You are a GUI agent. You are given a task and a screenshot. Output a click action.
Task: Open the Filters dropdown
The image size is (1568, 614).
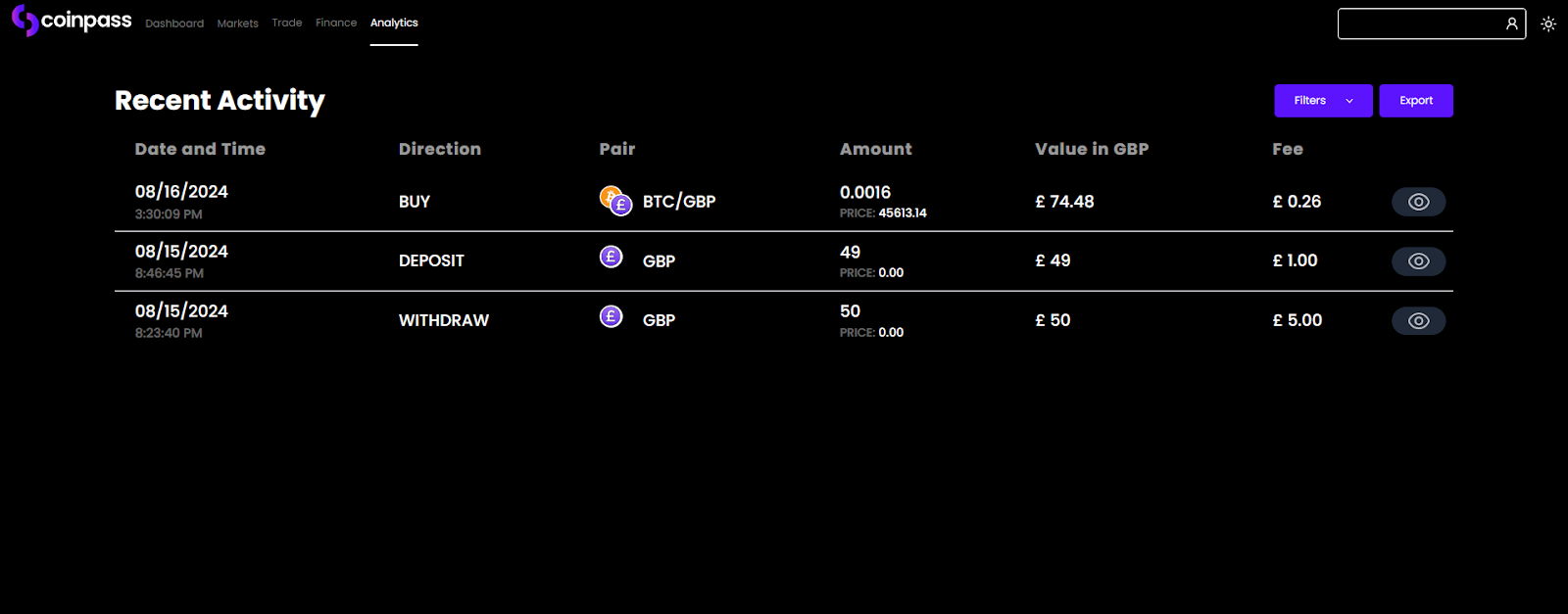(1310, 101)
